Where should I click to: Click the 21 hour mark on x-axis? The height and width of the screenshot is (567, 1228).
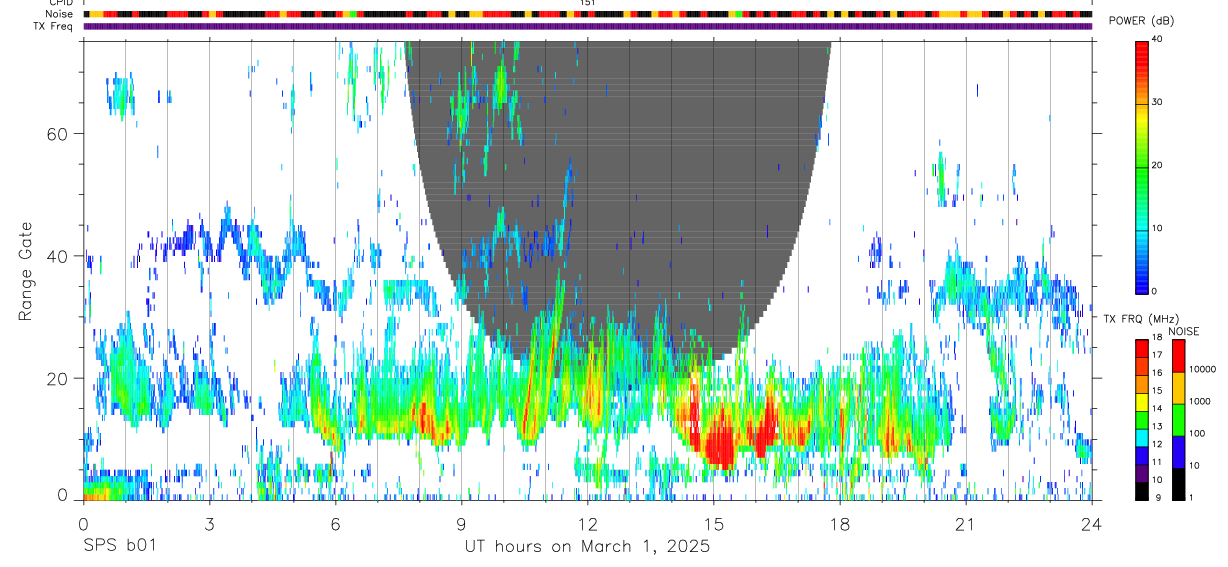(965, 524)
